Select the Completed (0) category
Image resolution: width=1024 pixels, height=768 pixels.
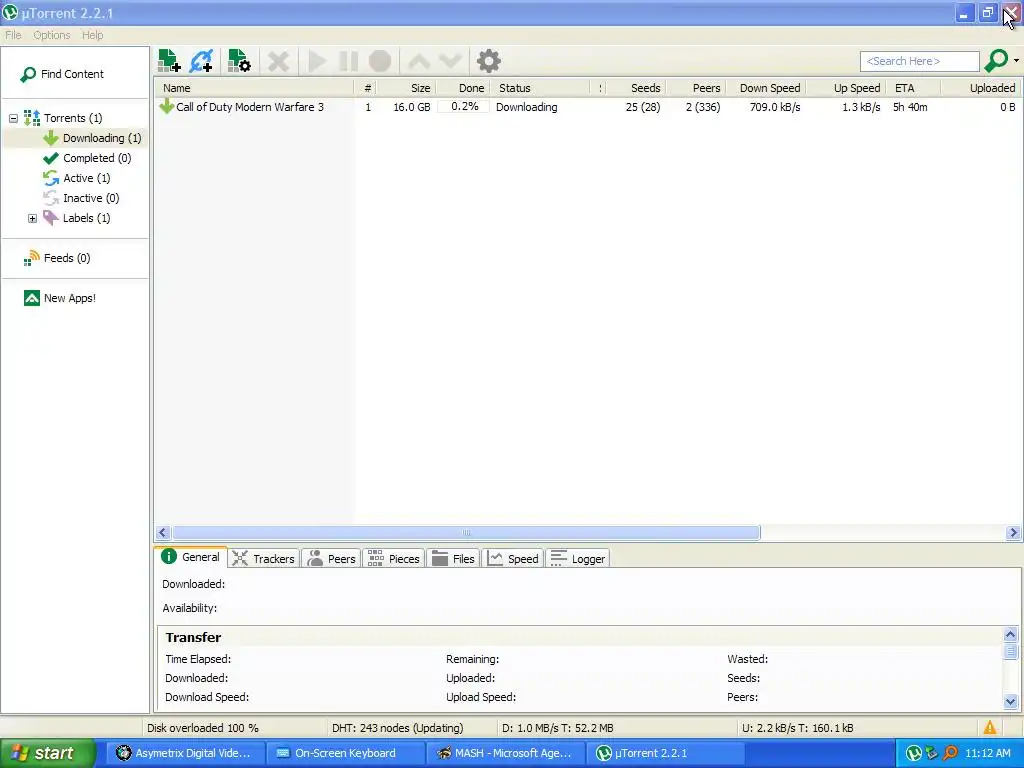point(87,158)
